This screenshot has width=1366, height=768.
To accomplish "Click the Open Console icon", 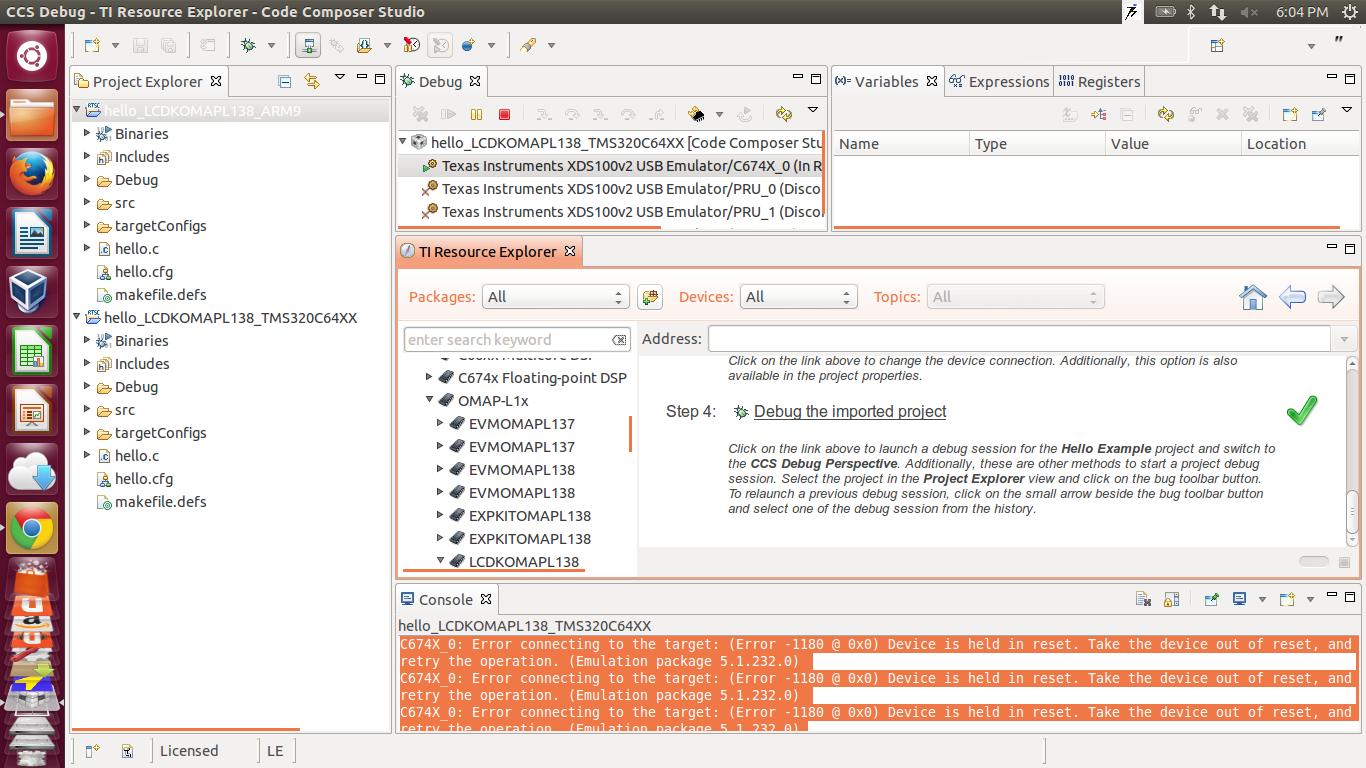I will pos(1287,599).
